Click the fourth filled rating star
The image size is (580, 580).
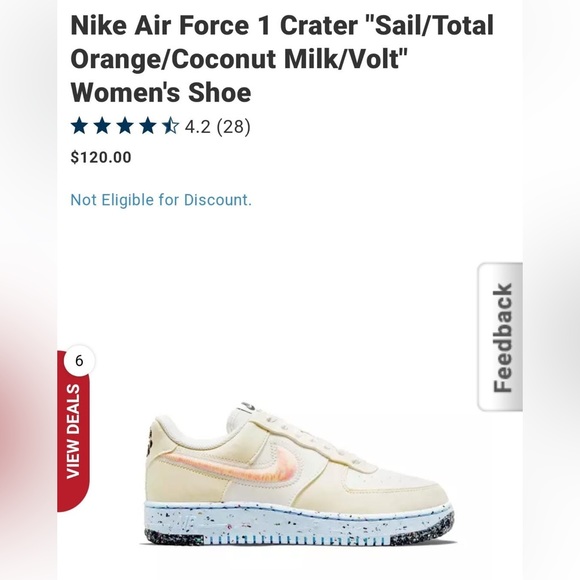click(148, 125)
